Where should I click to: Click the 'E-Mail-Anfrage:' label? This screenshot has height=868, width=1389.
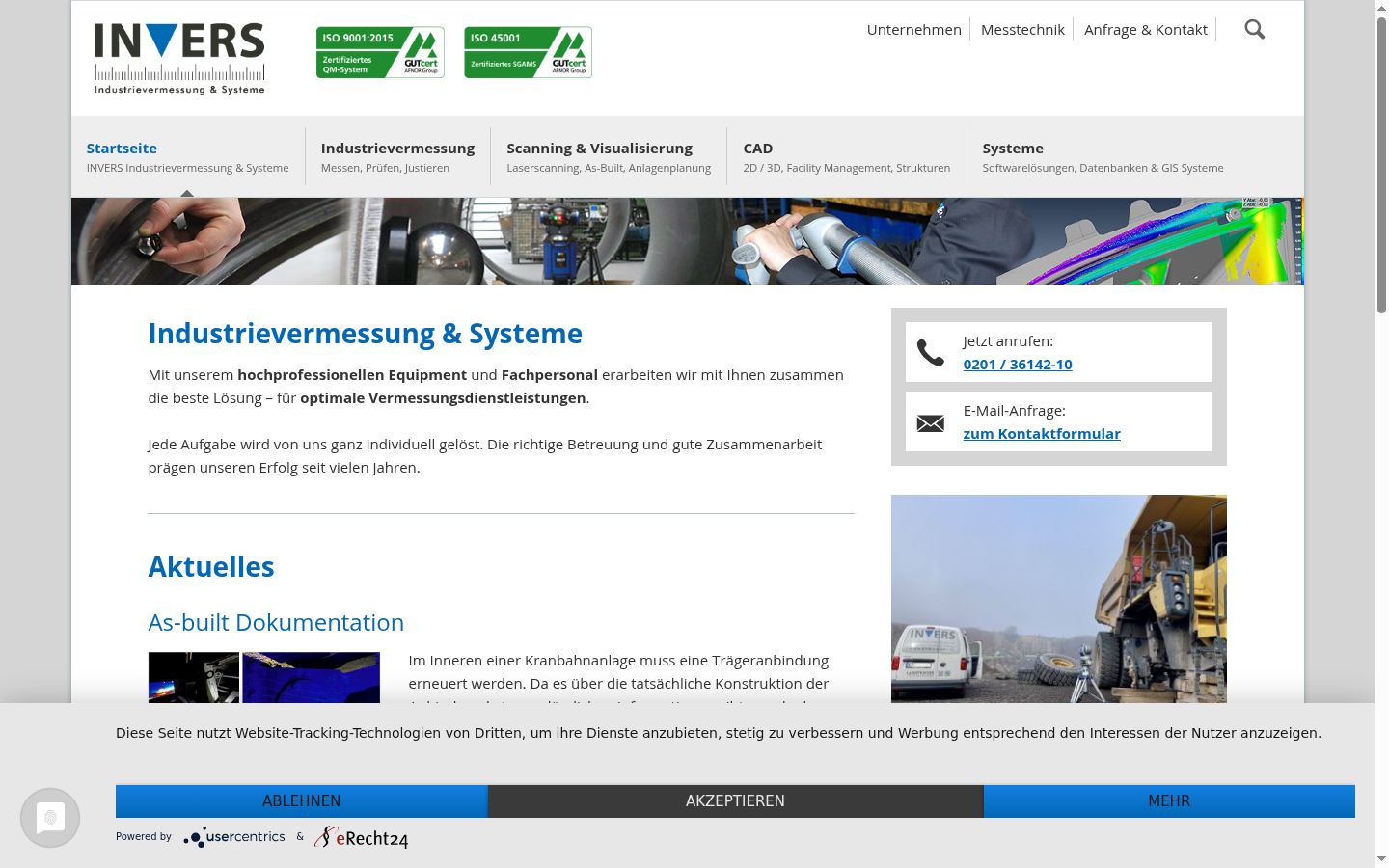tap(1015, 411)
